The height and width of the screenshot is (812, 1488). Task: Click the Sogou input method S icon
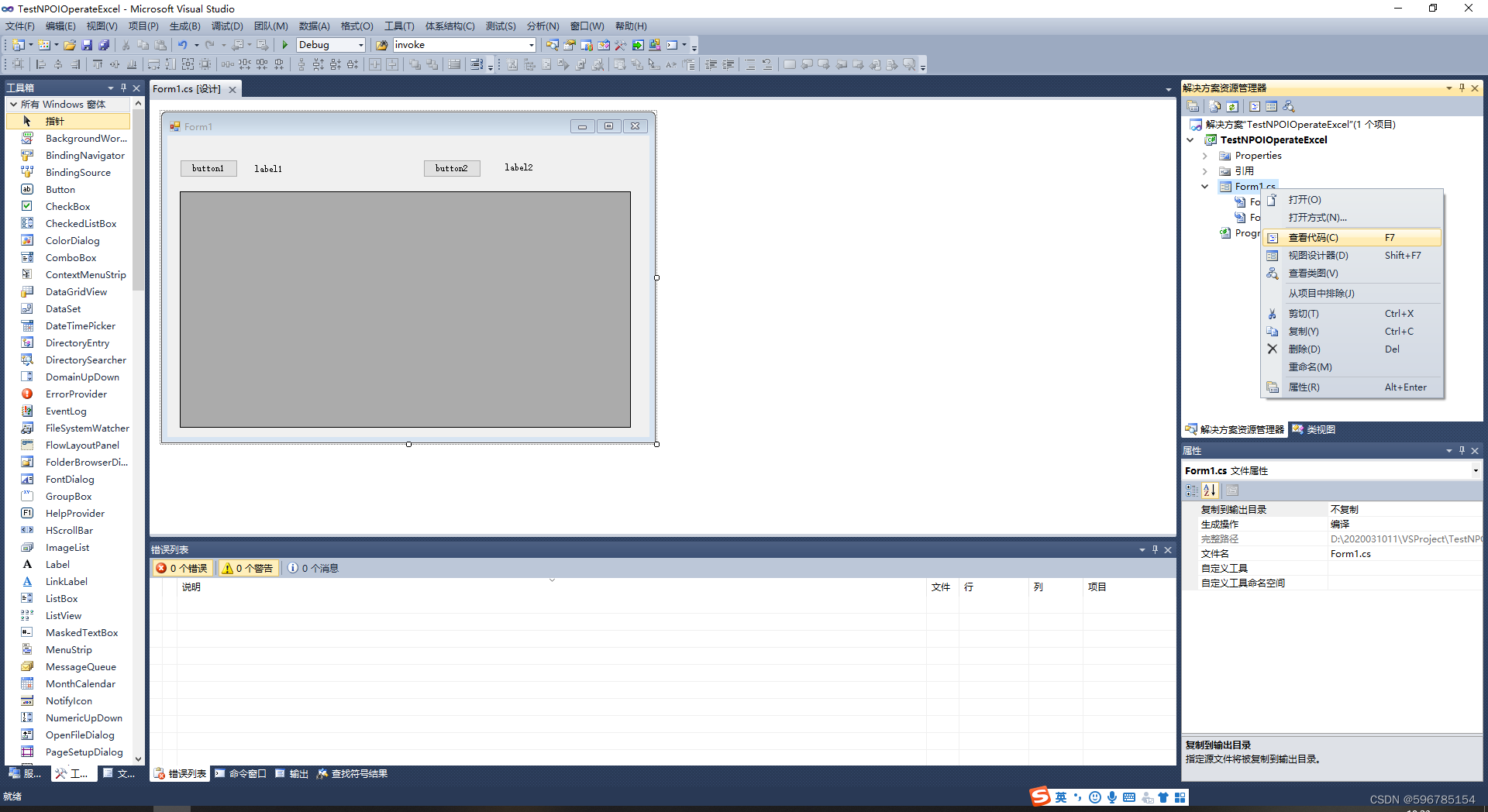pos(1040,797)
